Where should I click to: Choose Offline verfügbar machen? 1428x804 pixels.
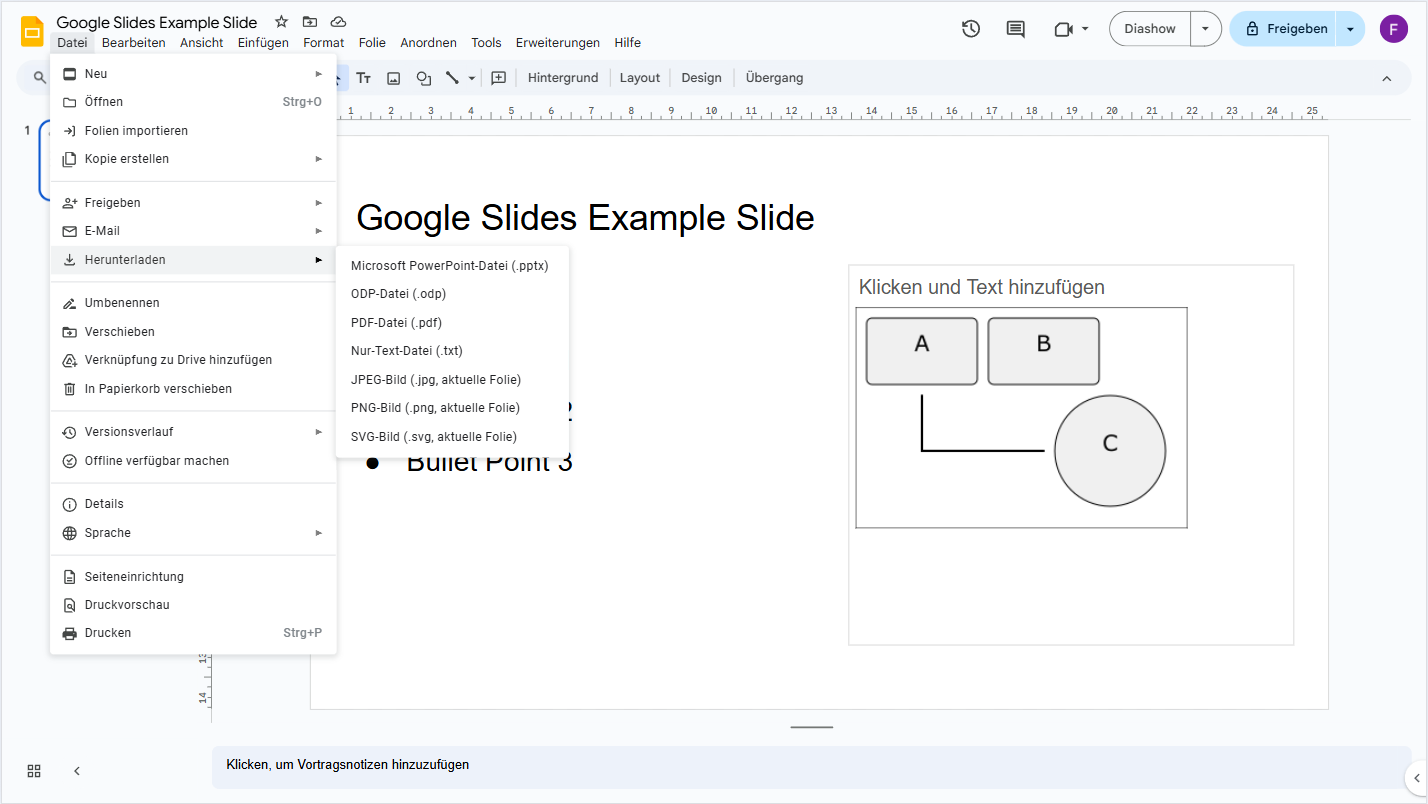(x=193, y=461)
